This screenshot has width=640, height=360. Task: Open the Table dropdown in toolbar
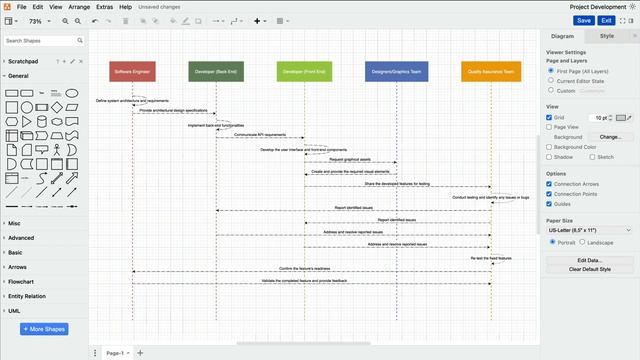tap(283, 21)
